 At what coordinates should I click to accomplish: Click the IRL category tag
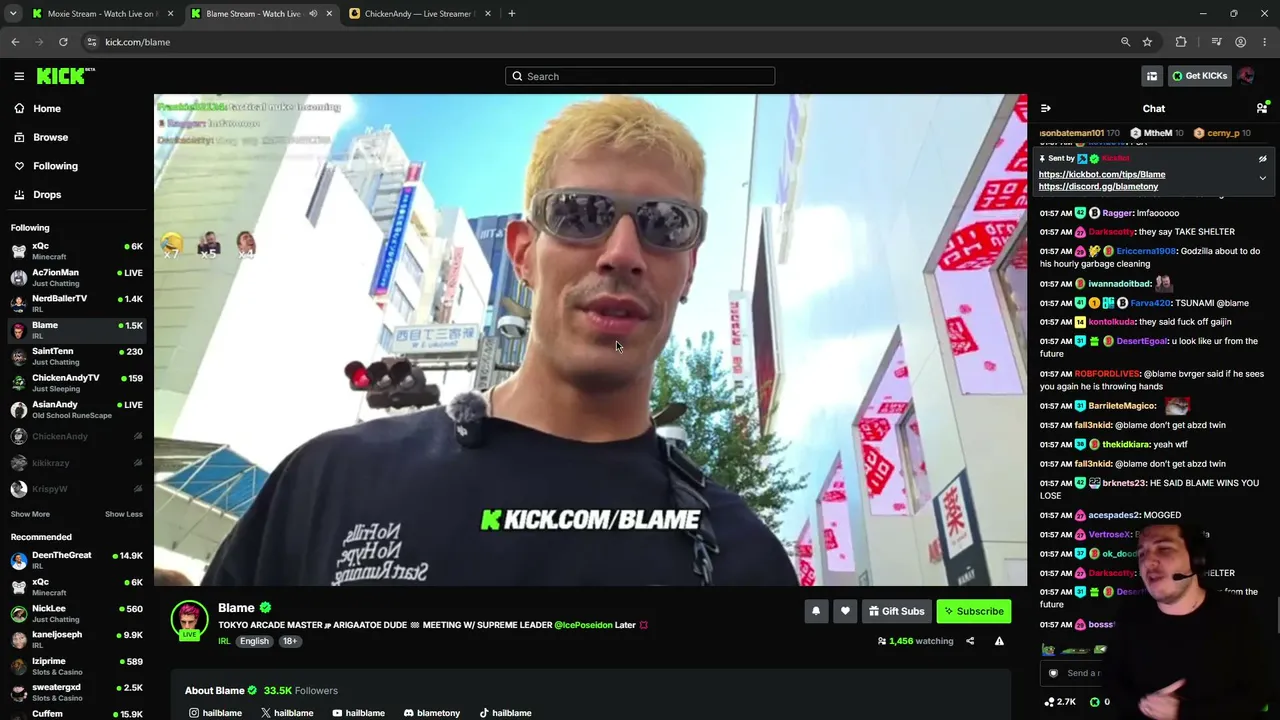tap(224, 641)
